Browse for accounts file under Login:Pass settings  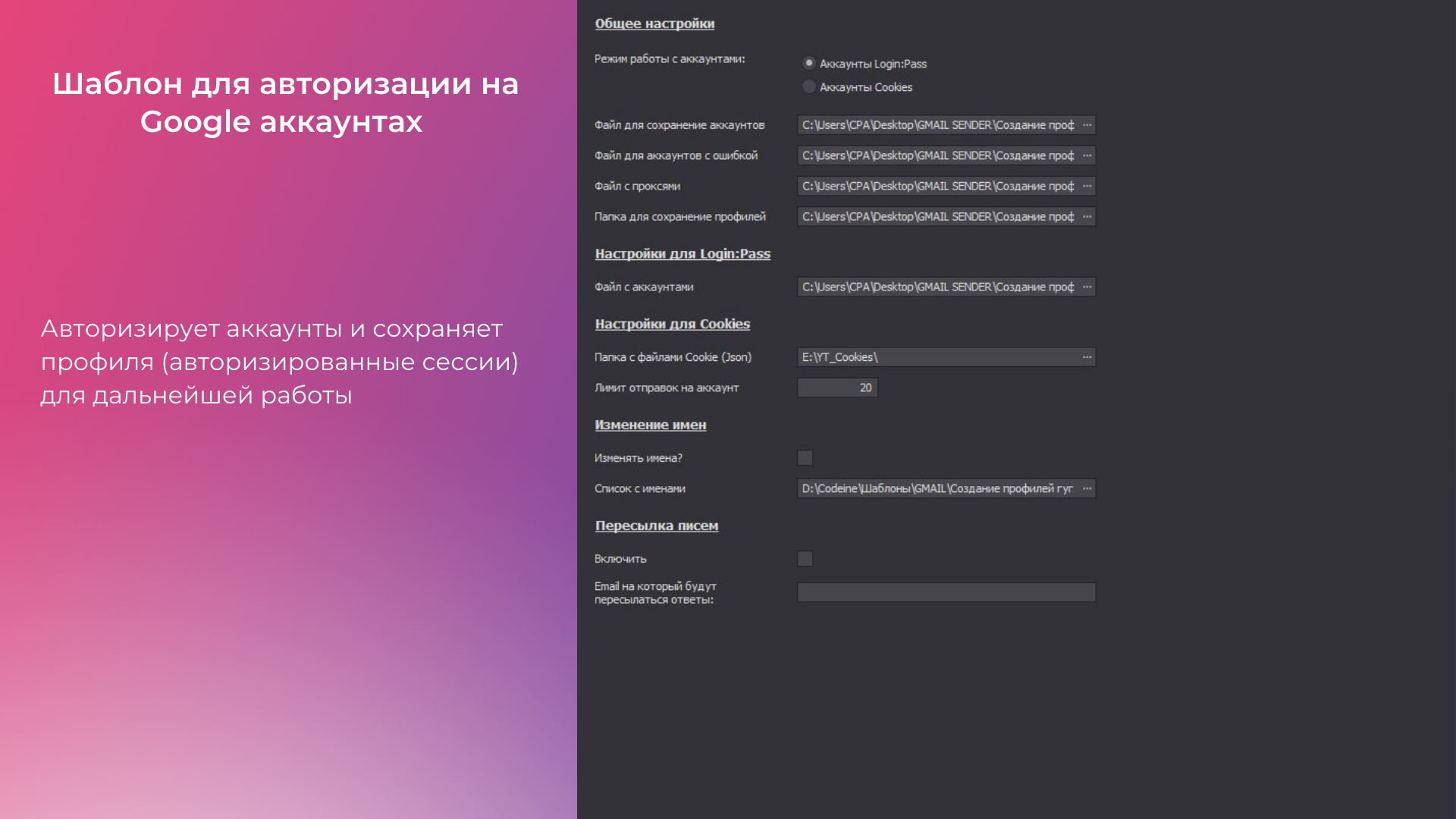[x=1087, y=287]
